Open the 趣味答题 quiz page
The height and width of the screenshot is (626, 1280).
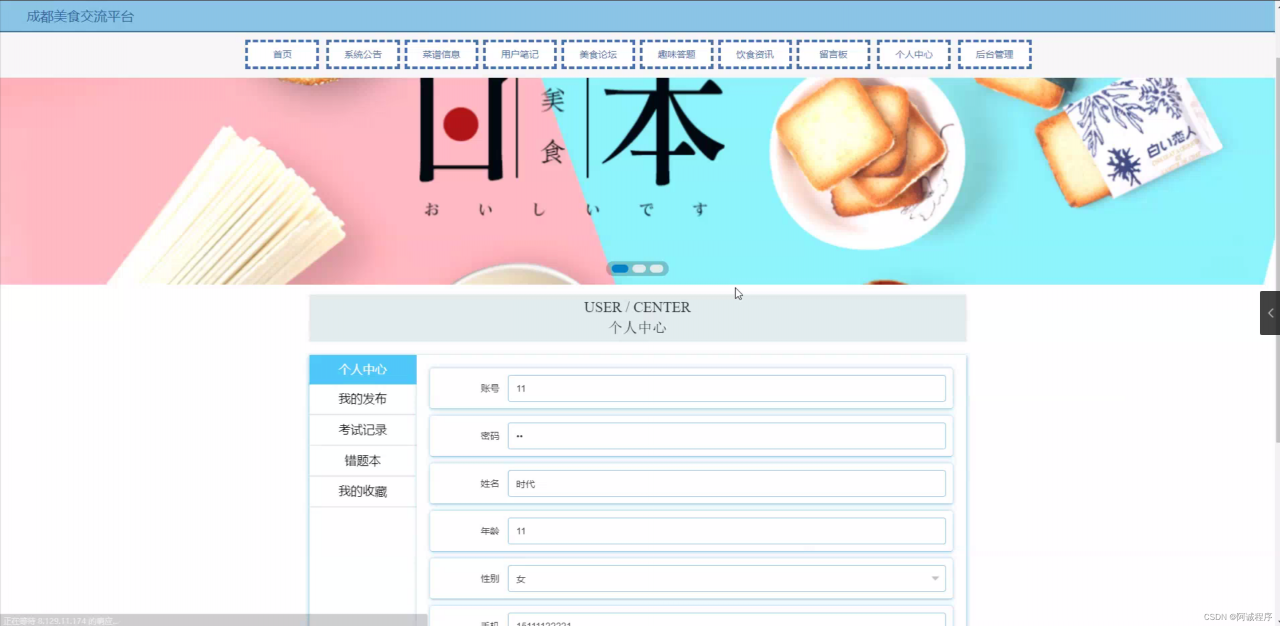click(x=676, y=54)
